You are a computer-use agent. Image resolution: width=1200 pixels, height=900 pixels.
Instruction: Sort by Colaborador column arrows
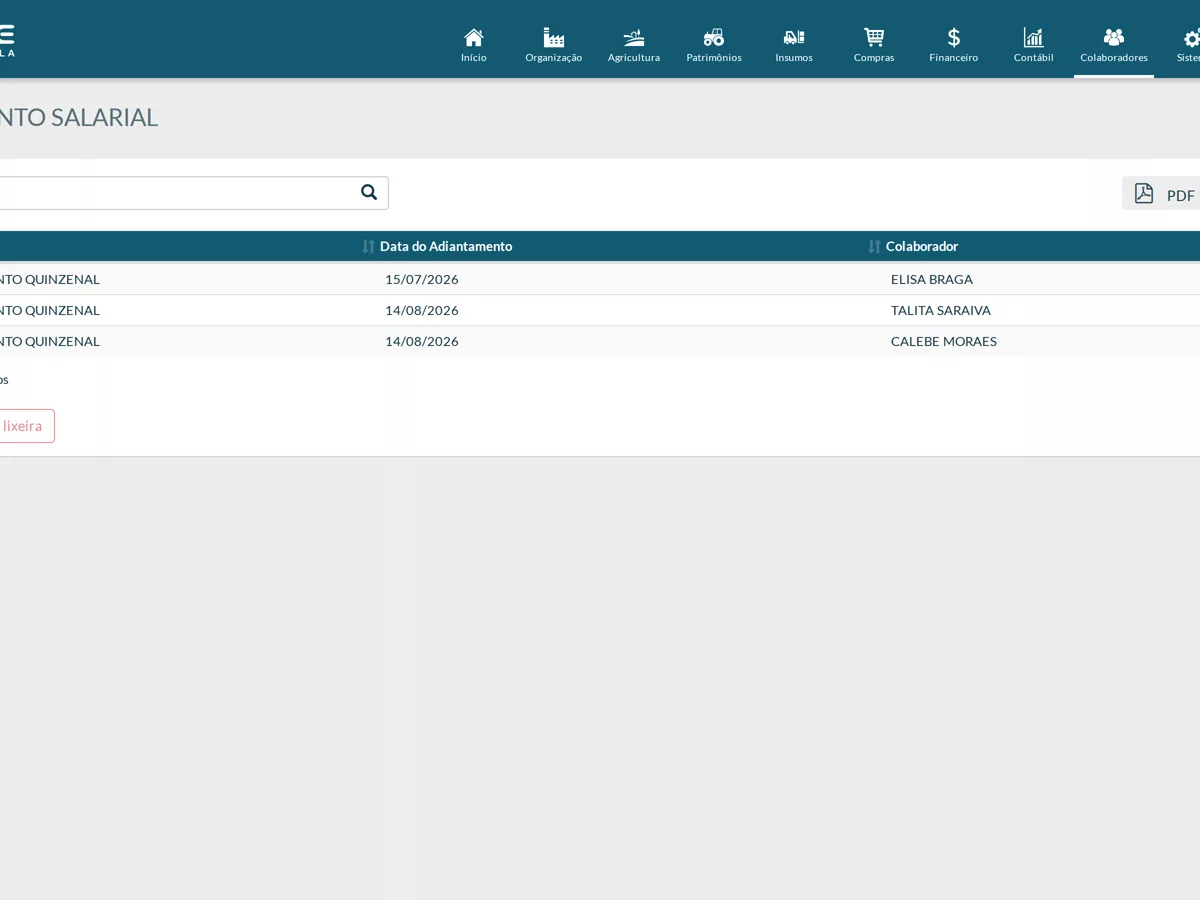click(x=874, y=246)
